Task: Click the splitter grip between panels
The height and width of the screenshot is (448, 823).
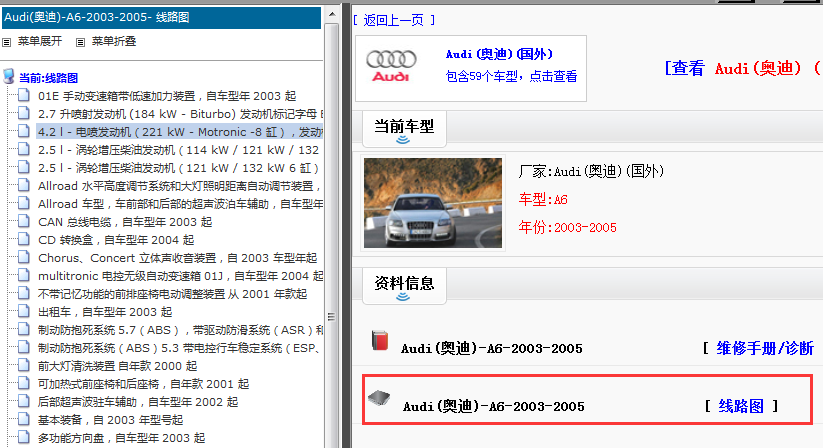Action: [331, 317]
